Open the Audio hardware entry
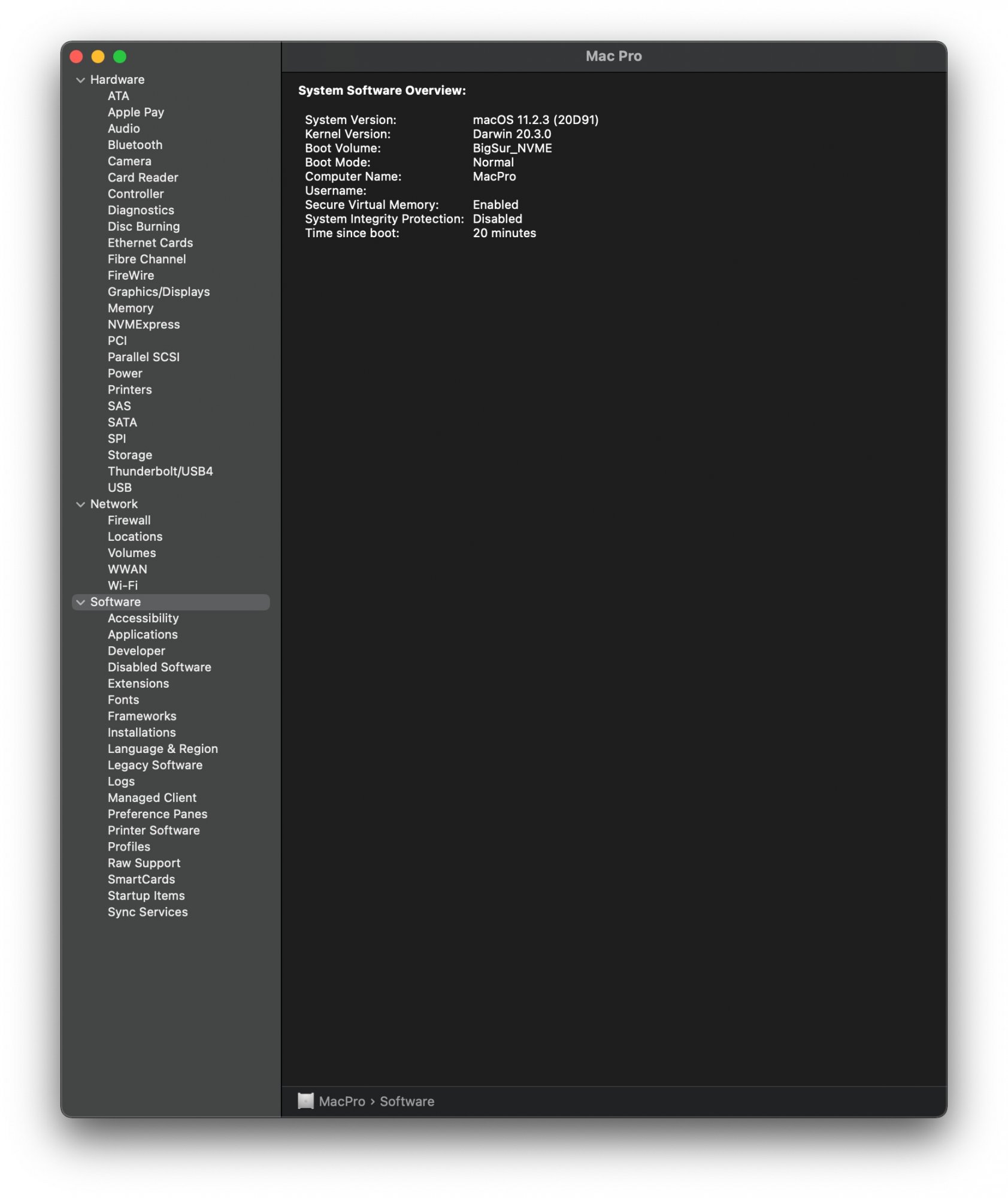1008x1198 pixels. point(124,128)
